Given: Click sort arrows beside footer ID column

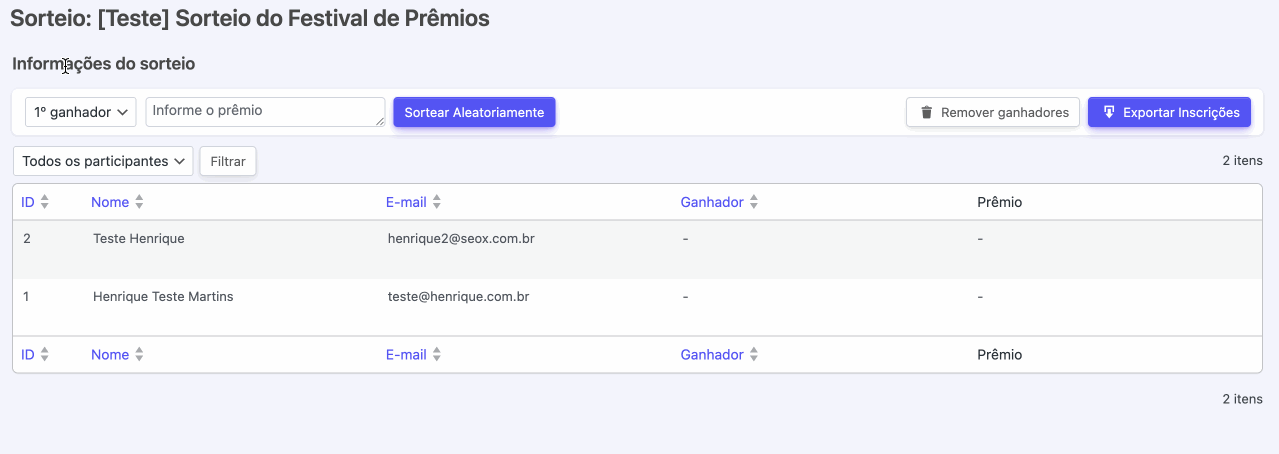Looking at the screenshot, I should (x=44, y=355).
